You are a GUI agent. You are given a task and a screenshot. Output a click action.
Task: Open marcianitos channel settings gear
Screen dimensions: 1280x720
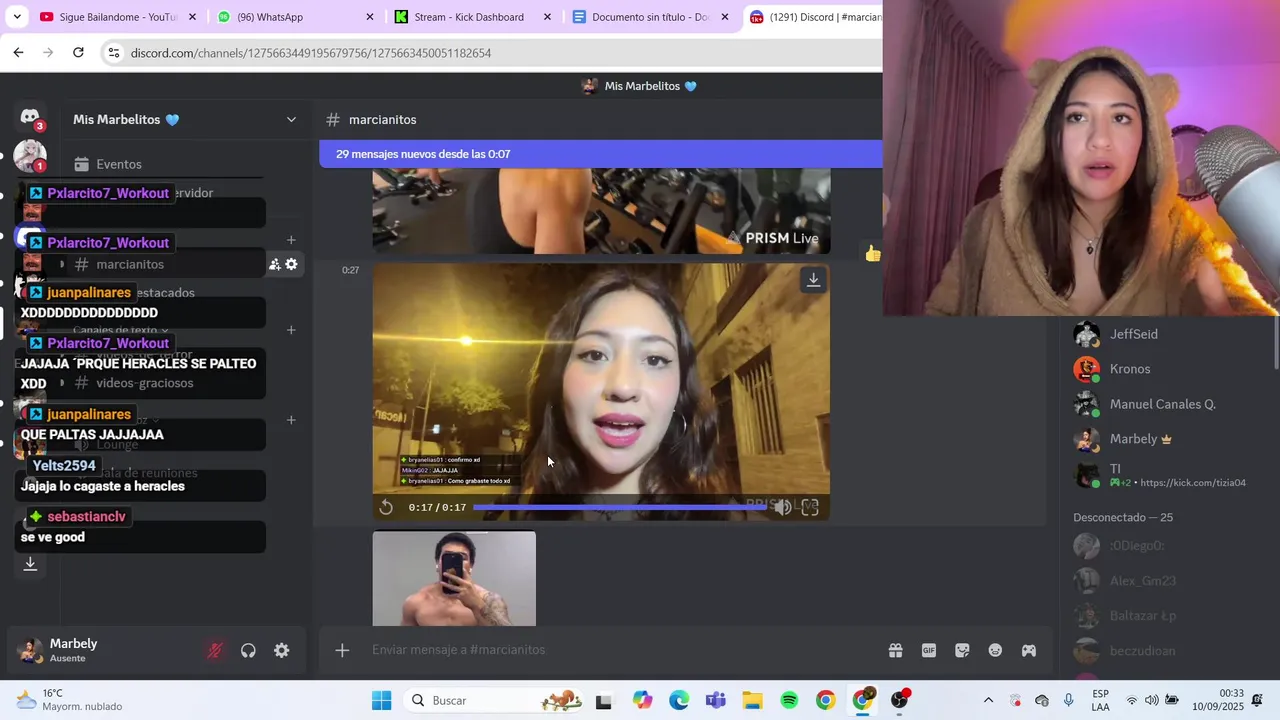tap(291, 264)
